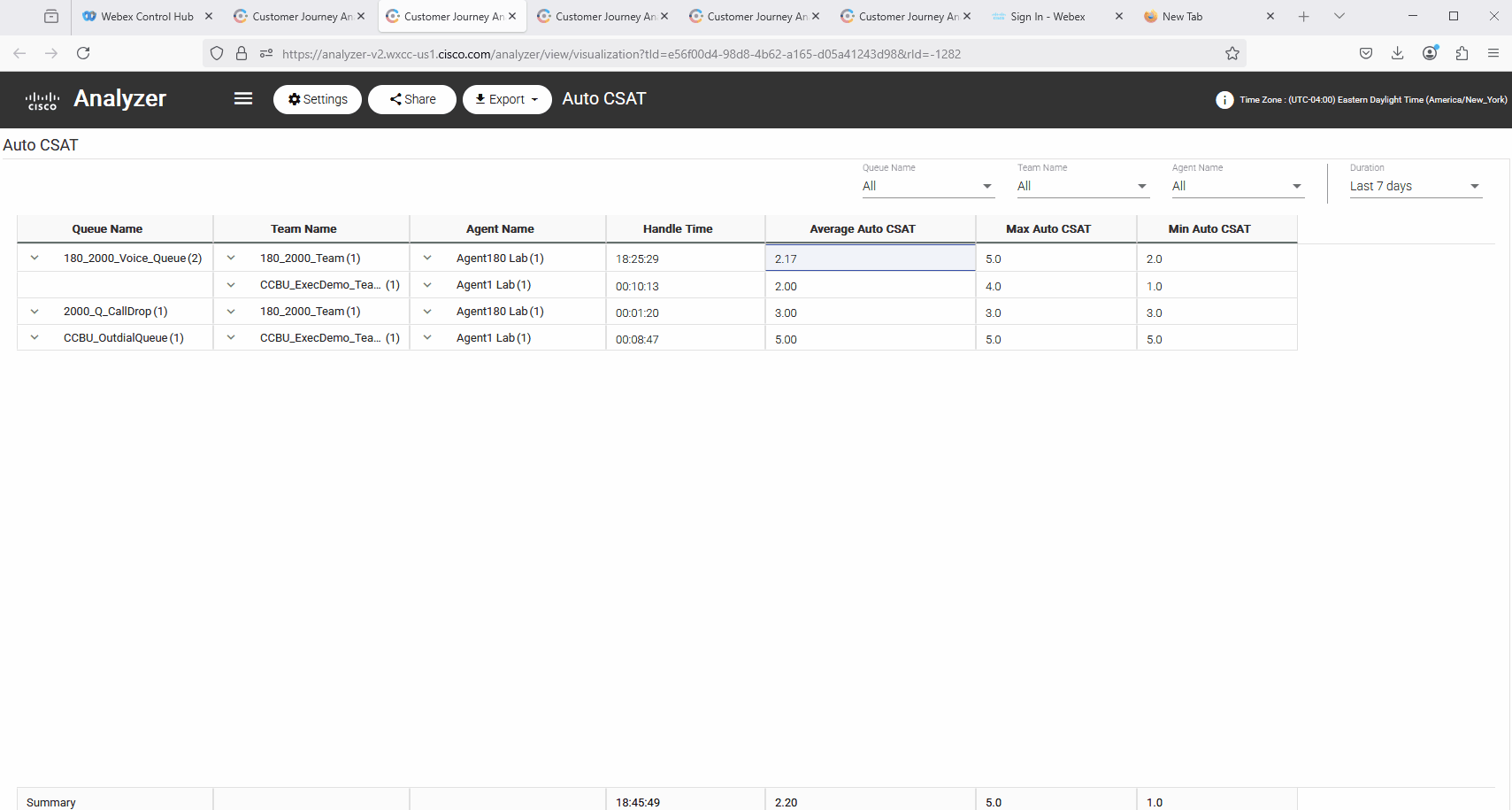Screen dimensions: 1512x810
Task: Click the browser address bar URL
Action: [x=621, y=54]
